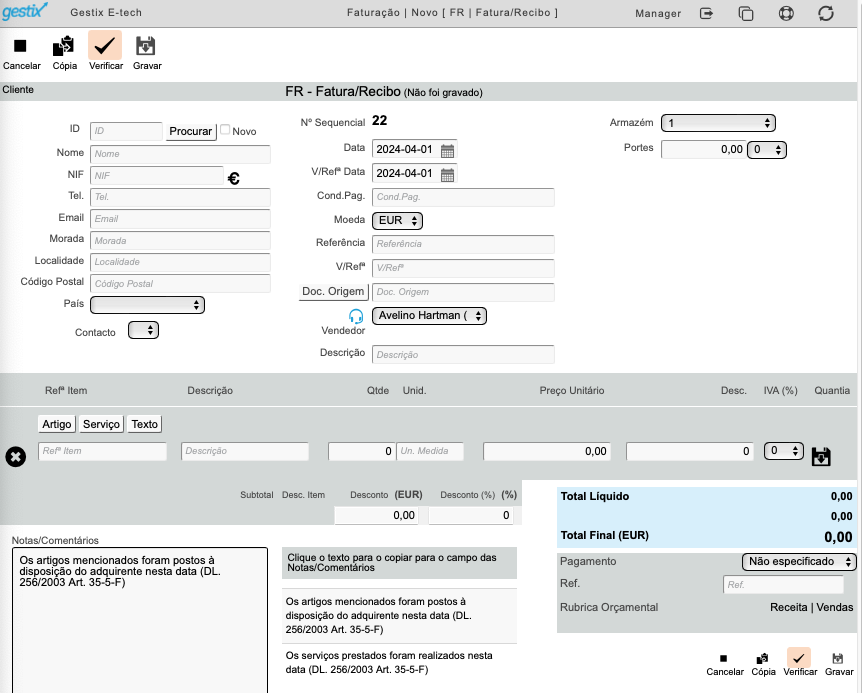This screenshot has height=693, width=862.
Task: Click the bottom Cancelar icon
Action: click(723, 658)
